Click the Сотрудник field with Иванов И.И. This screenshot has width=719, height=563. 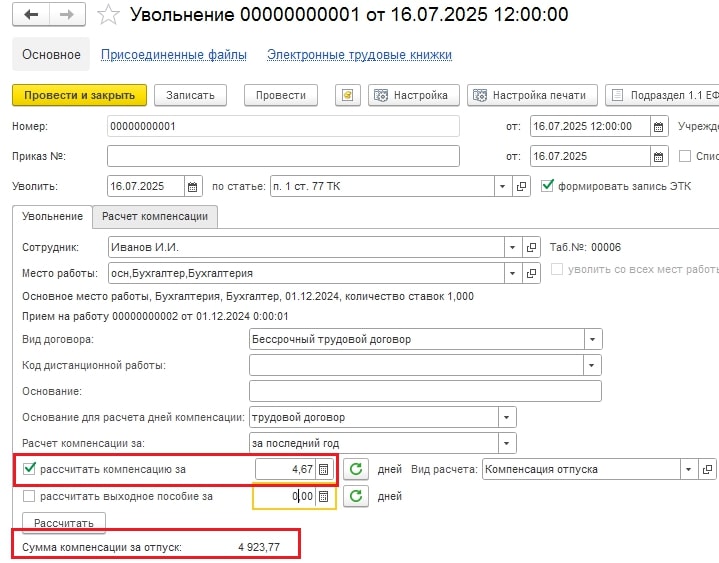(306, 248)
